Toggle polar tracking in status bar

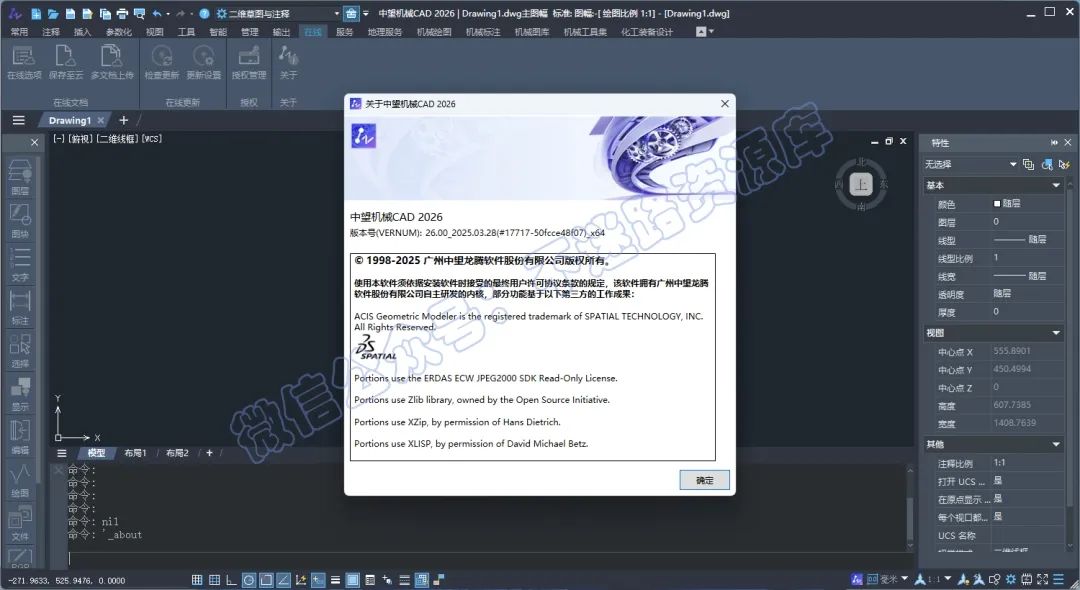coord(249,580)
